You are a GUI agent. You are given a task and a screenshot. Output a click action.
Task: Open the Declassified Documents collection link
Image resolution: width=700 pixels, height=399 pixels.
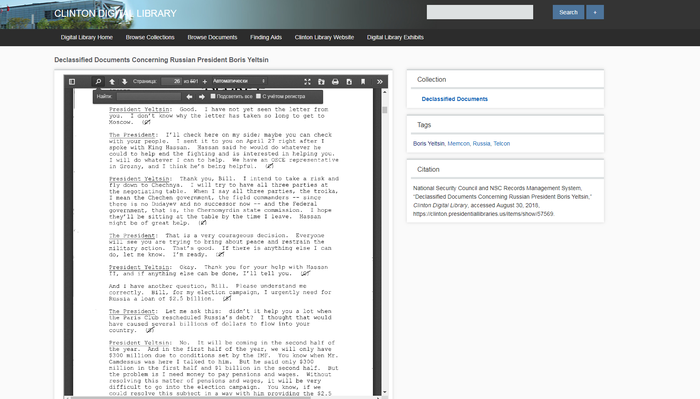coord(454,99)
